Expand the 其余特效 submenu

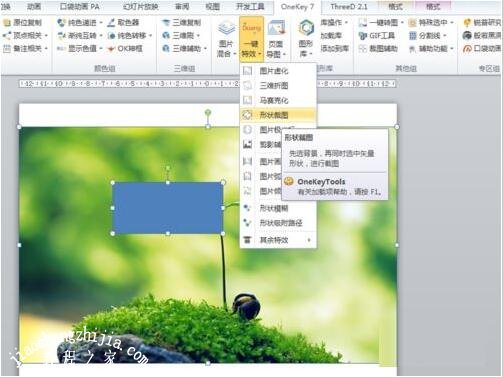[278, 240]
